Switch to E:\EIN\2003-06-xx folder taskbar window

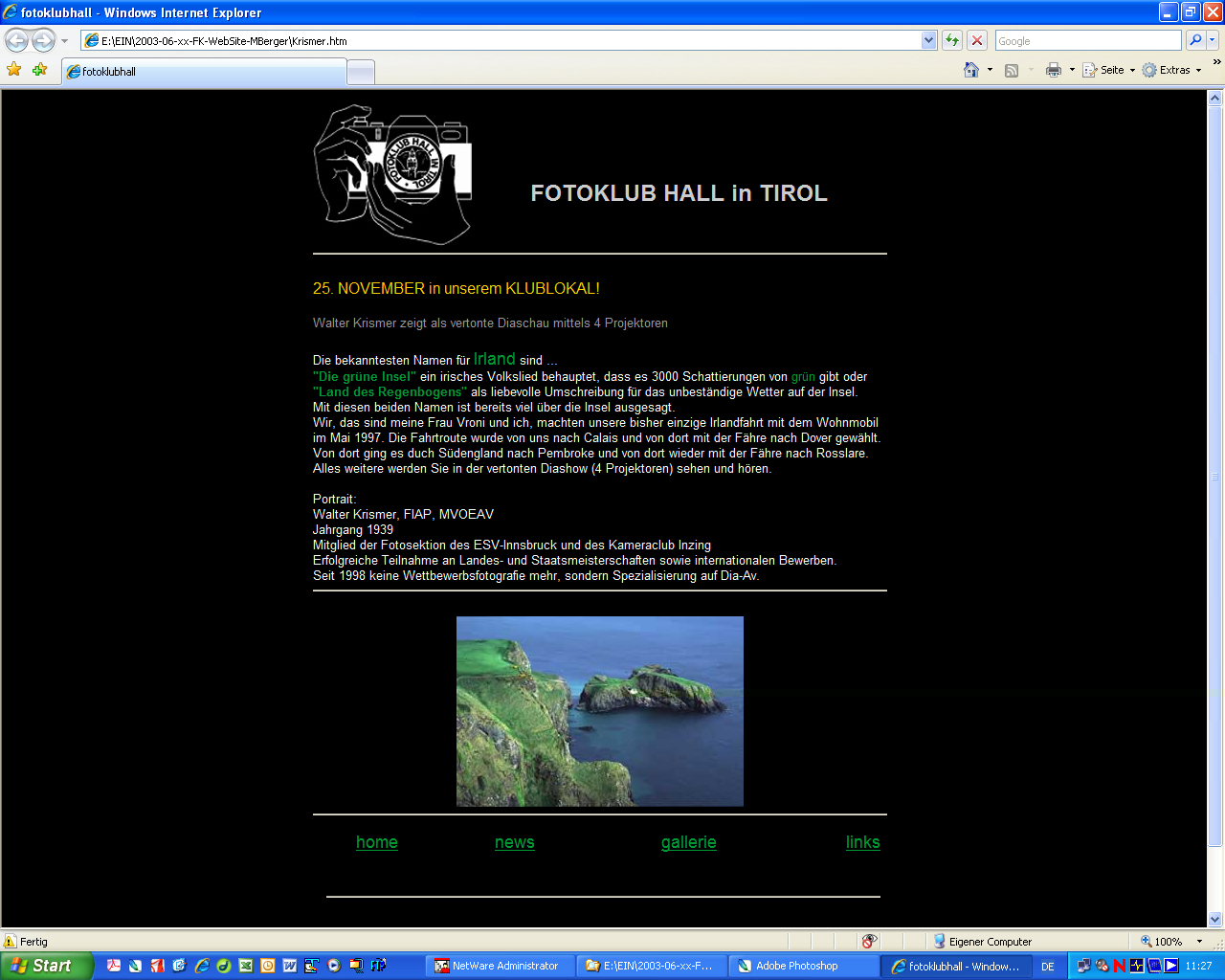653,966
